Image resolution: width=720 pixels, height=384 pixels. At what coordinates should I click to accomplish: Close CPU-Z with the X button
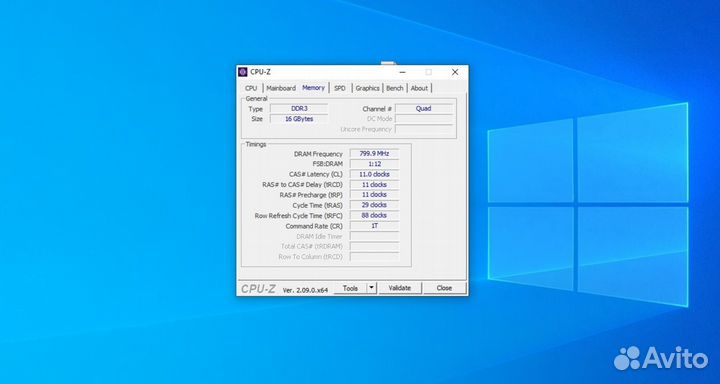point(455,72)
